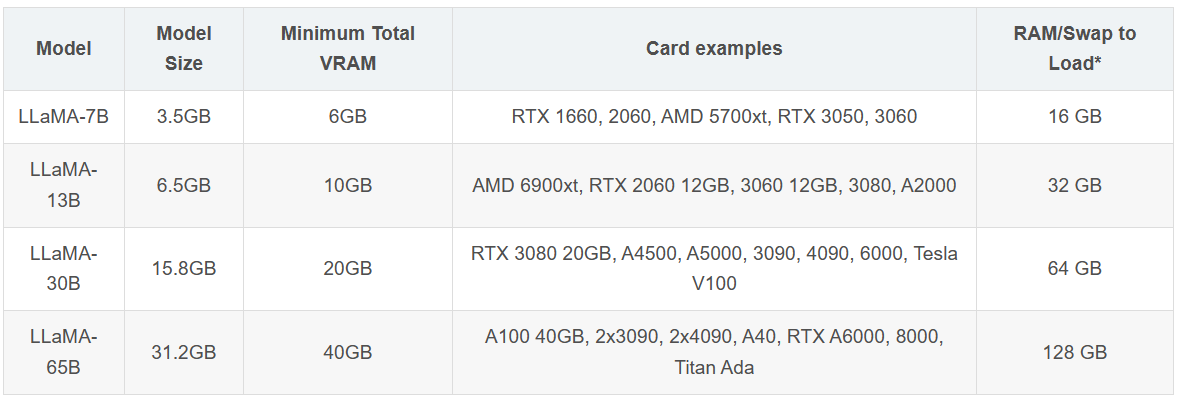
Task: Click the RTX 1660, 2060 card examples cell
Action: point(714,117)
